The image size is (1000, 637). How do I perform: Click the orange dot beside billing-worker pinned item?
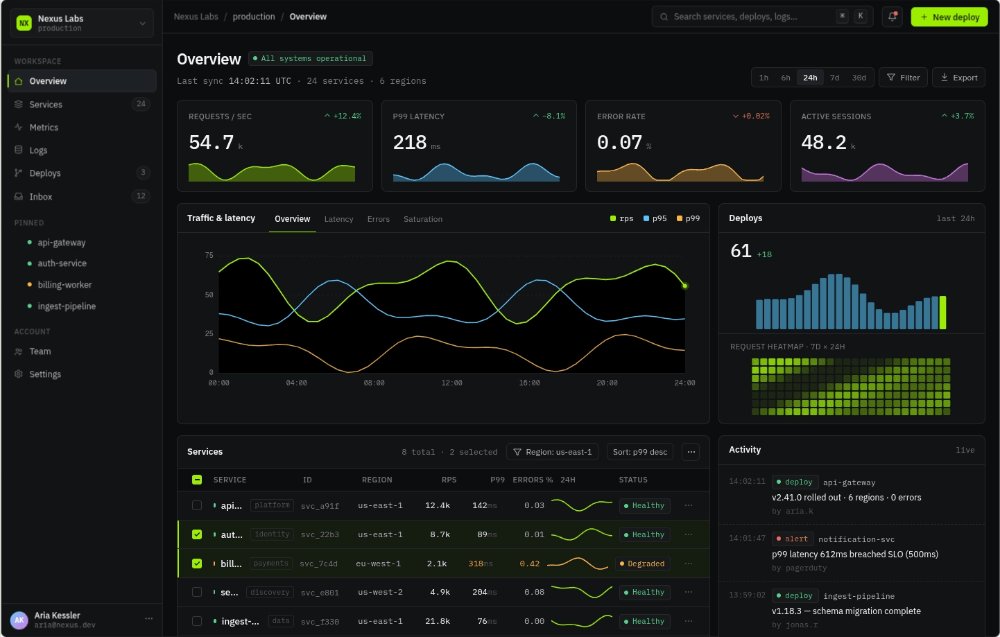[x=29, y=284]
